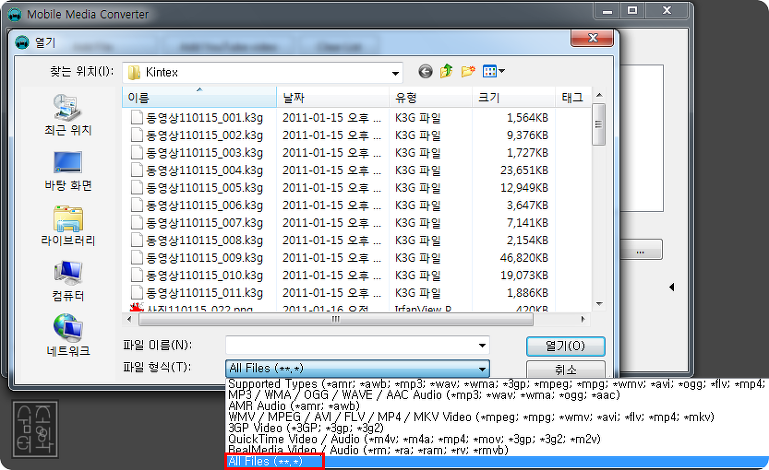
Task: Click horizontal scrollbar right arrow
Action: 583,319
